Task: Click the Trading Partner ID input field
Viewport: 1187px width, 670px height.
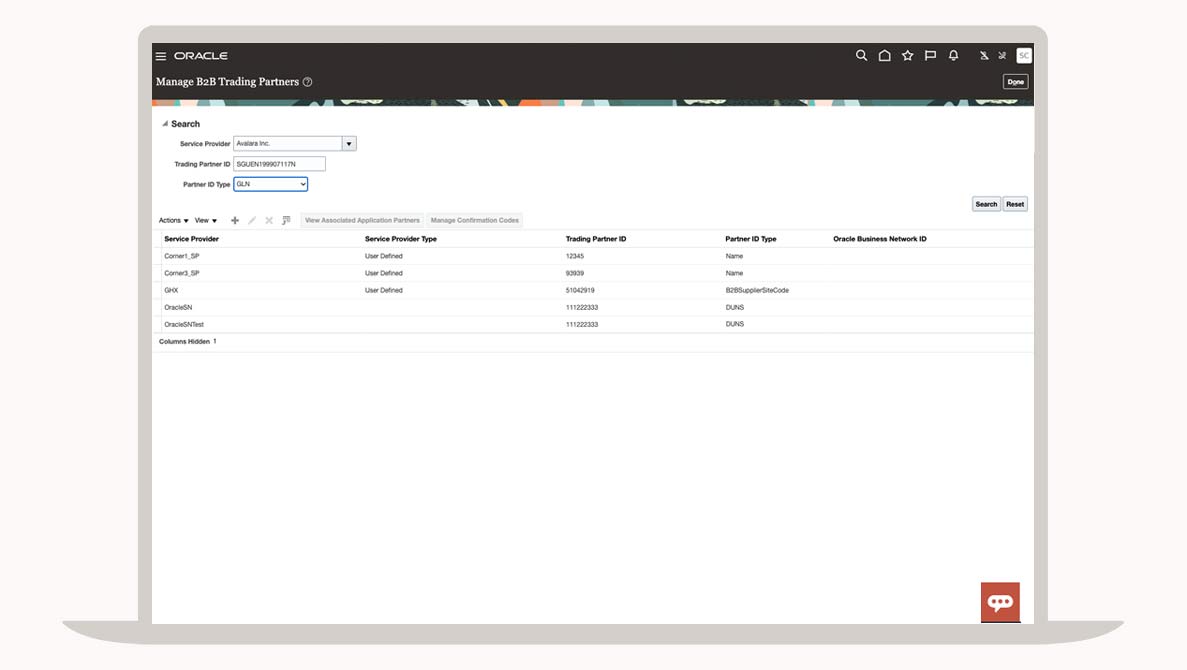Action: [x=279, y=164]
